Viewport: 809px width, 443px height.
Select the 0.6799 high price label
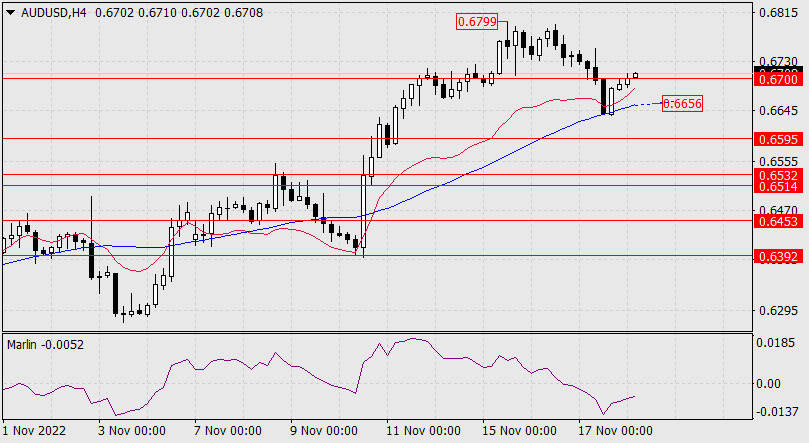(x=475, y=21)
